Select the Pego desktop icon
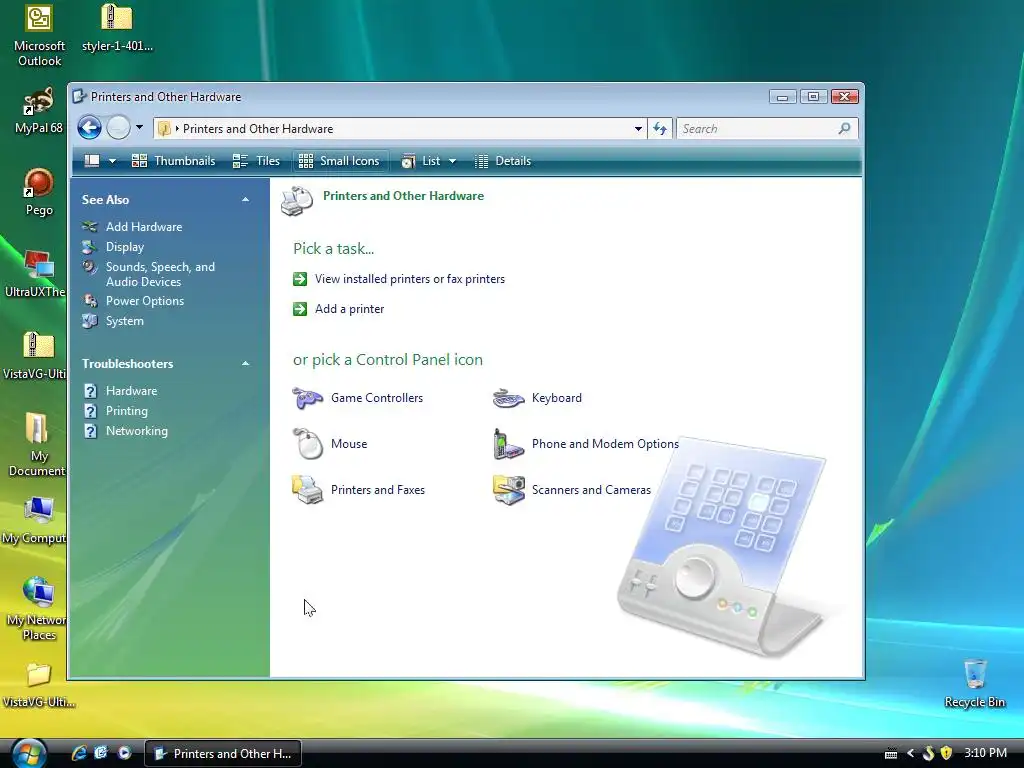This screenshot has width=1024, height=768. [x=39, y=192]
